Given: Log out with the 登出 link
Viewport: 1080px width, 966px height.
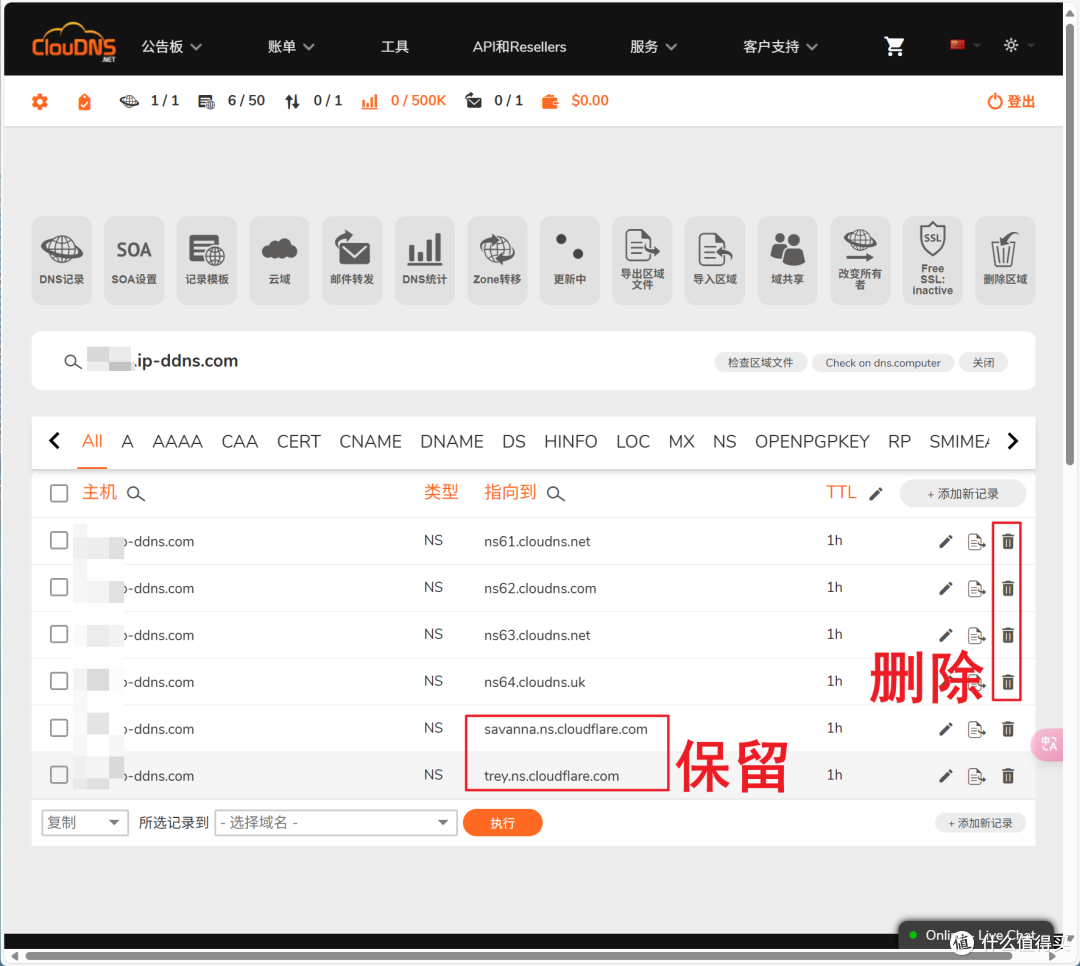Looking at the screenshot, I should 1011,101.
